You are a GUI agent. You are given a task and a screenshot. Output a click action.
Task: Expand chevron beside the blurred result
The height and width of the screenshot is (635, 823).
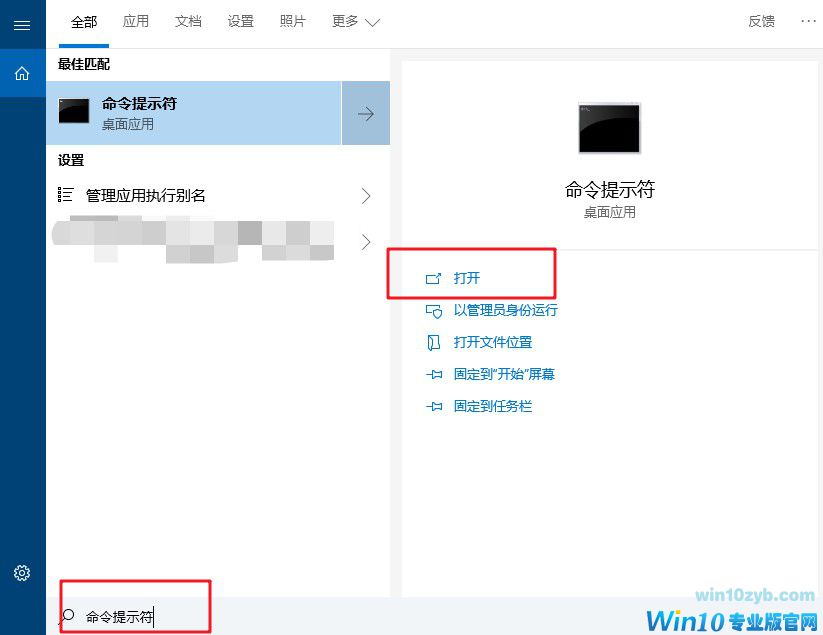point(366,242)
